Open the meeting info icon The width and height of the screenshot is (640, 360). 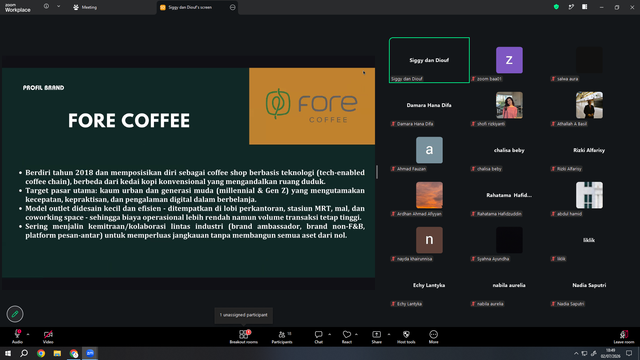pos(46,7)
